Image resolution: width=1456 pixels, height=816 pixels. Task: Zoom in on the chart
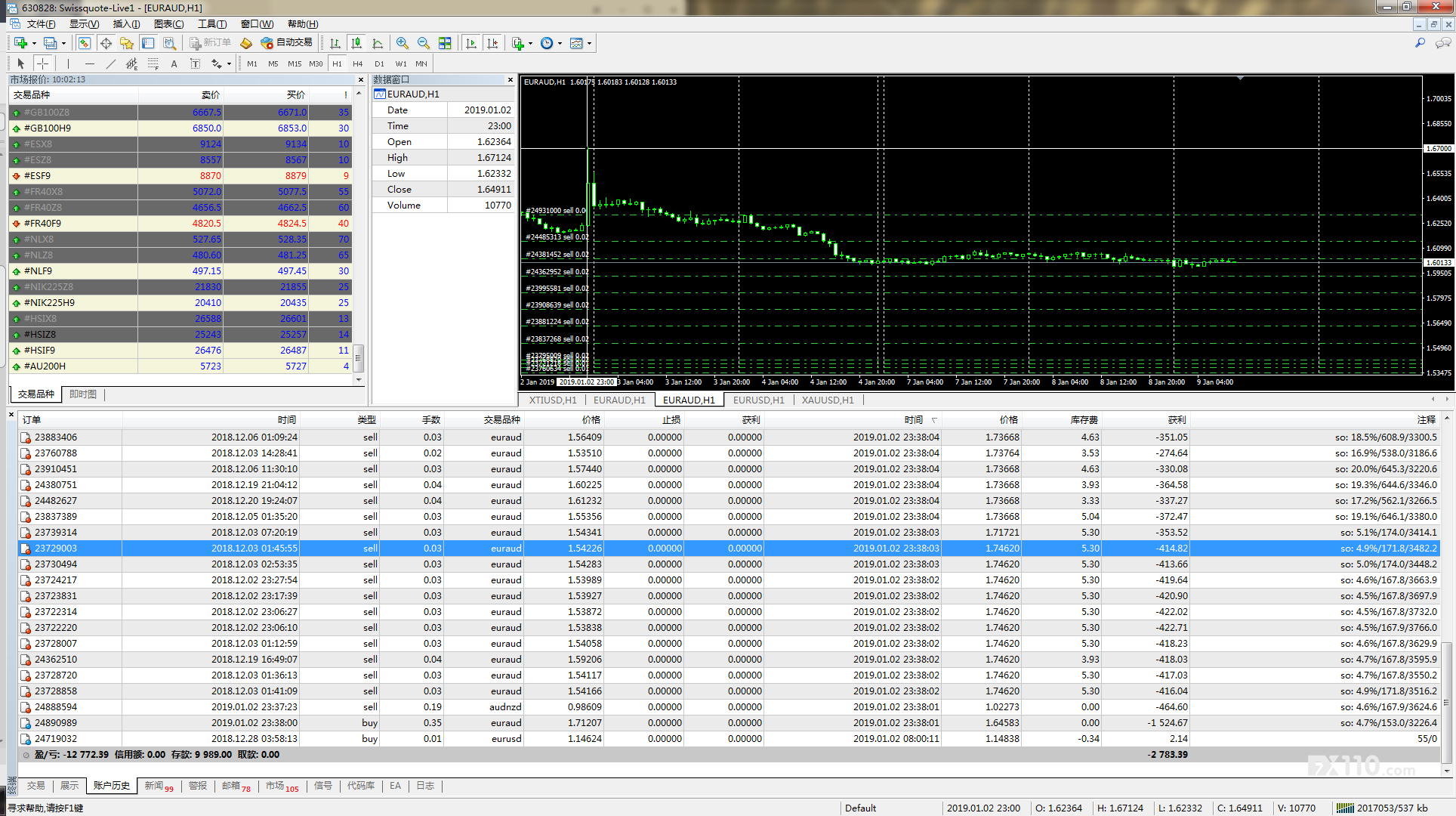point(403,43)
